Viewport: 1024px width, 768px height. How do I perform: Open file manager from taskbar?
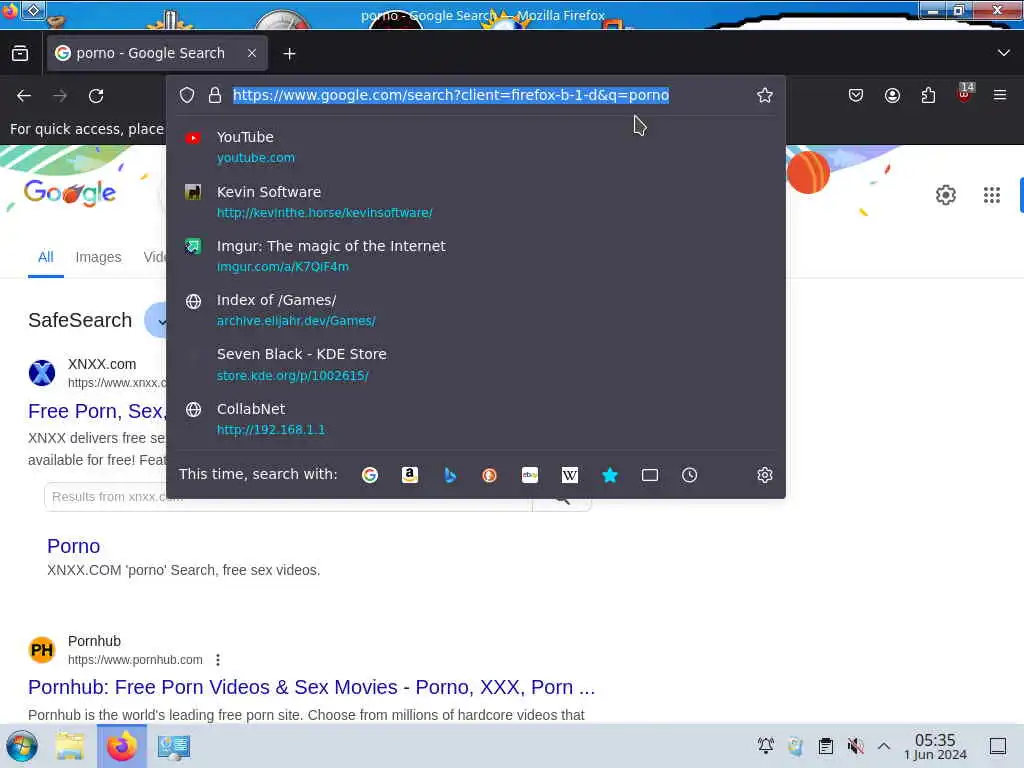(x=70, y=746)
